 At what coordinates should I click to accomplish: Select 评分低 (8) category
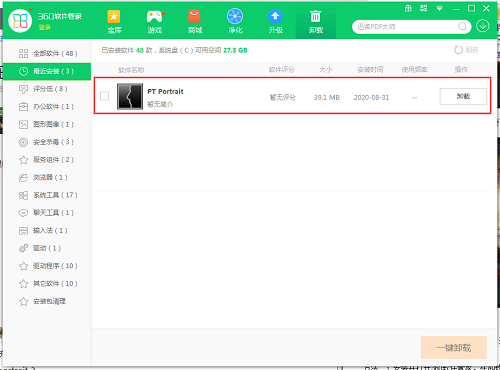[47, 89]
